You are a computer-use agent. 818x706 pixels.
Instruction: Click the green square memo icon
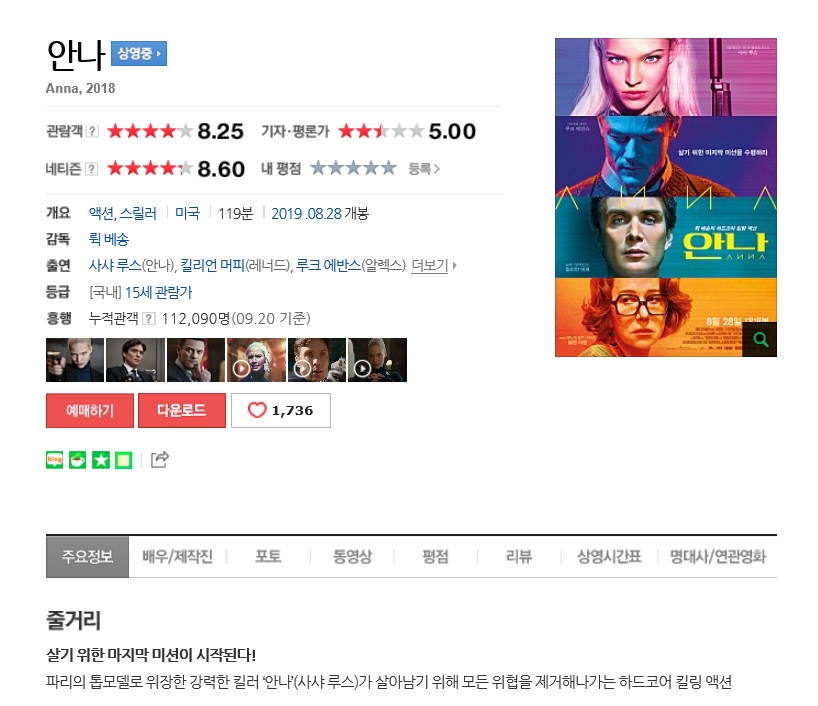(124, 460)
